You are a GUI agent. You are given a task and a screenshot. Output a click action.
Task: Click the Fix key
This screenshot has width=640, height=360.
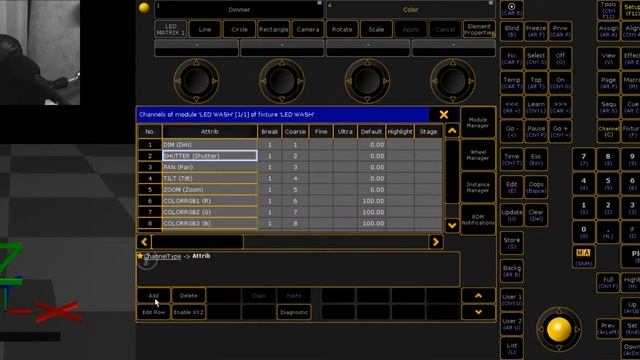[511, 58]
